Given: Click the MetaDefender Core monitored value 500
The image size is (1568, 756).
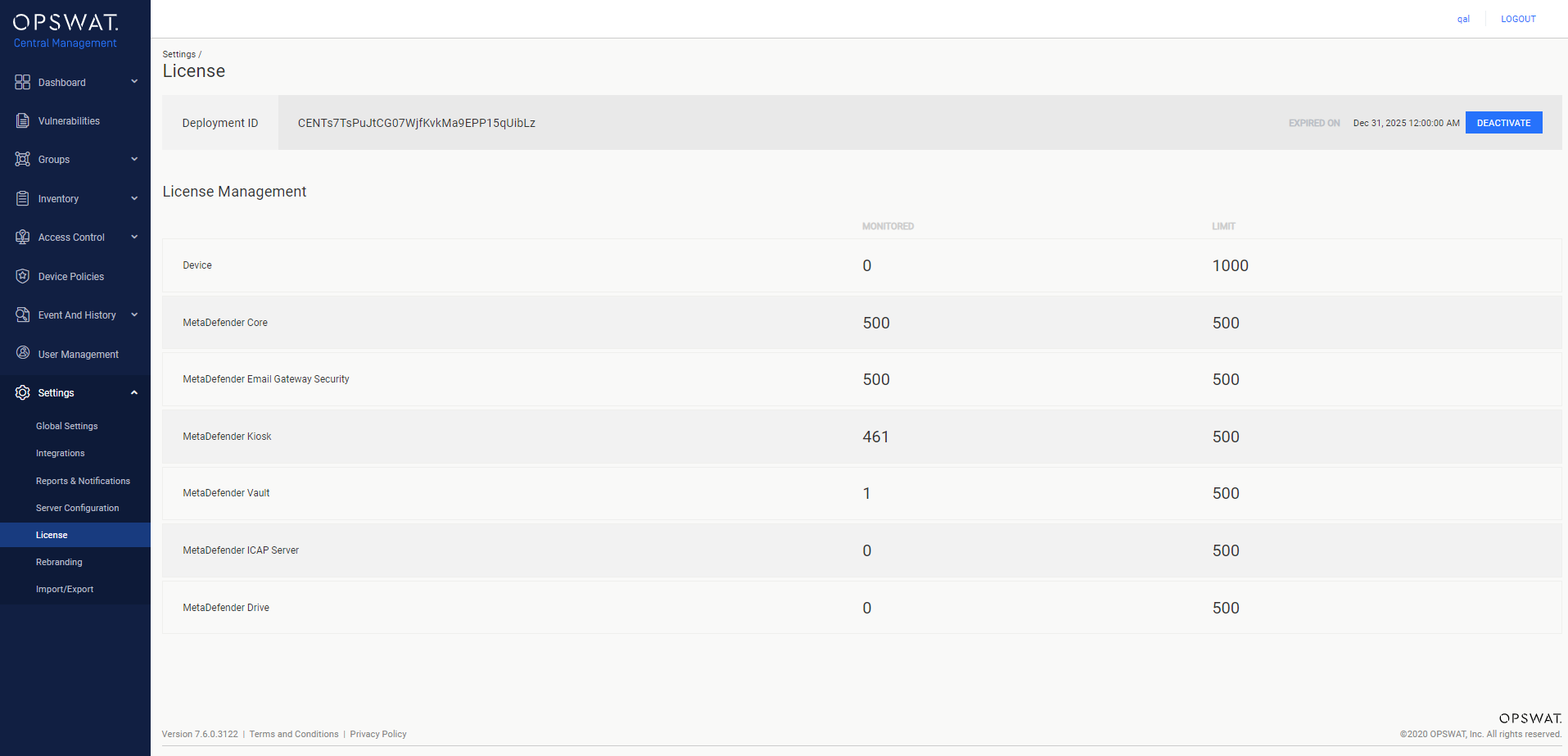Looking at the screenshot, I should pos(876,323).
